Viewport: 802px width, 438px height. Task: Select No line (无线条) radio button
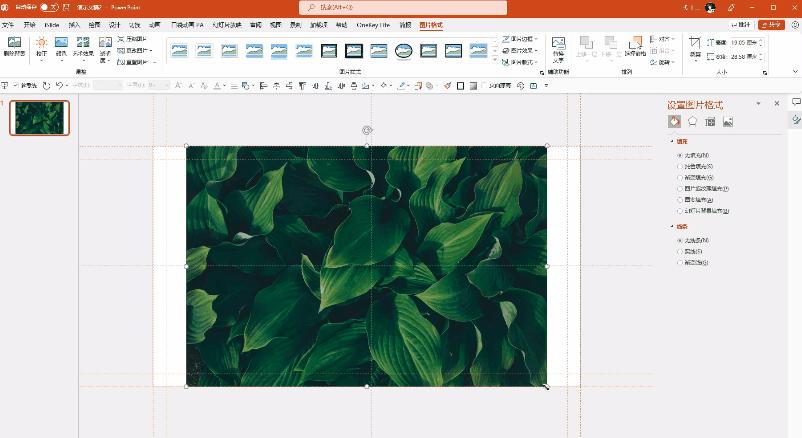680,240
